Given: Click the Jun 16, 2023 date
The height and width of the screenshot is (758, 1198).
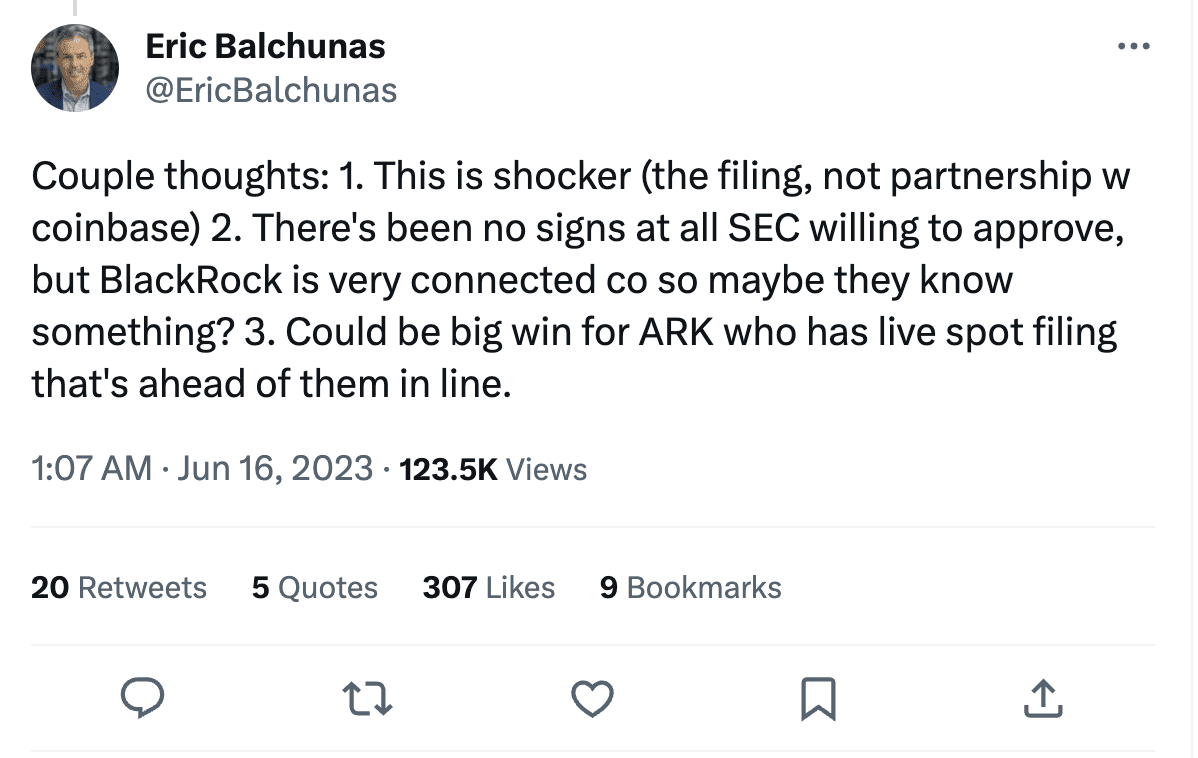Looking at the screenshot, I should [275, 468].
